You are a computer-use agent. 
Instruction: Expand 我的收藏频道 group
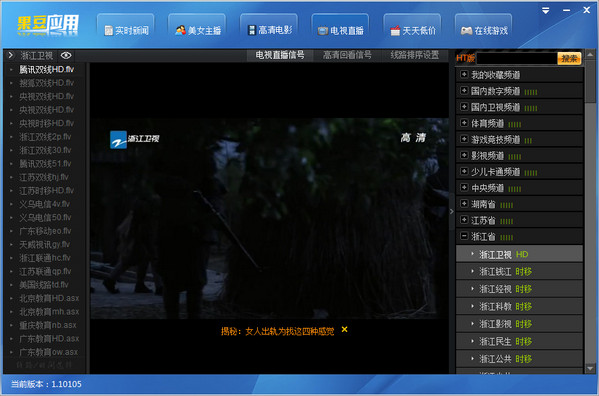click(519, 75)
